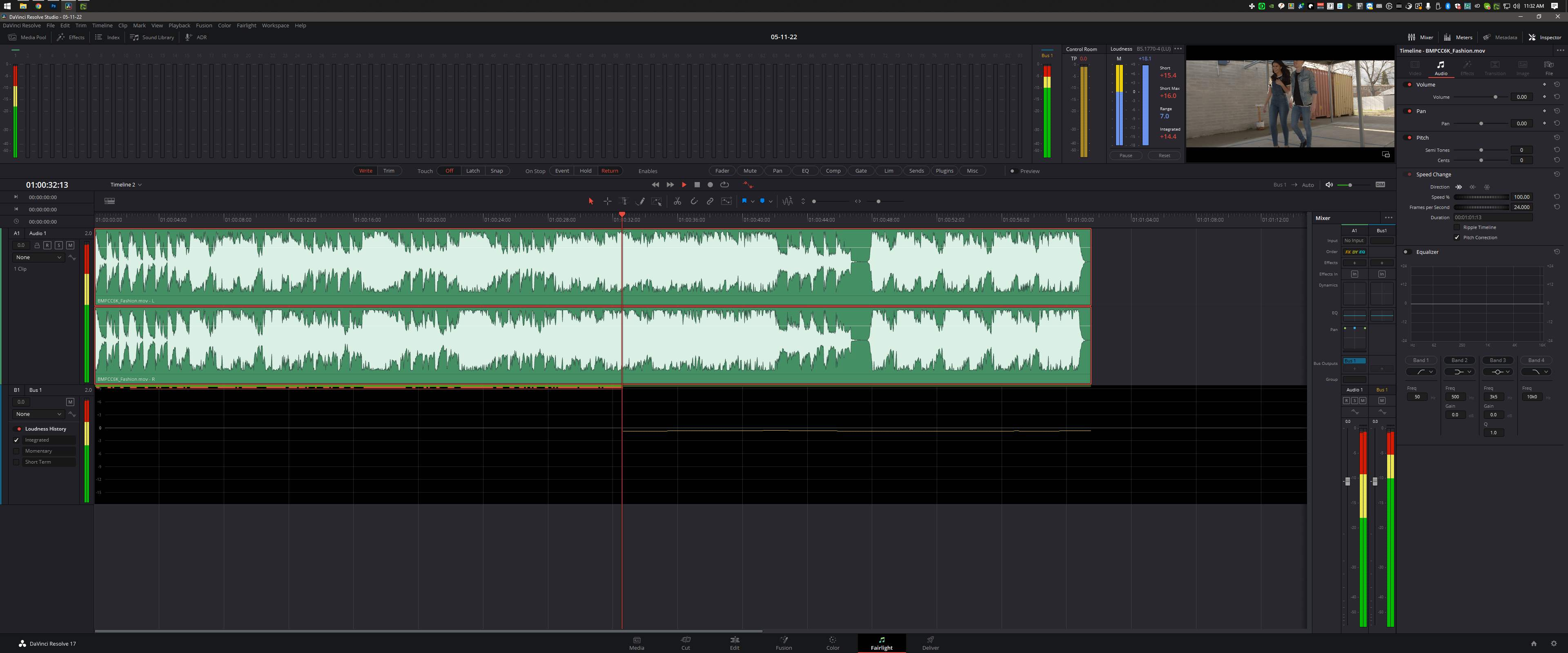
Task: Toggle the link selection chain icon
Action: [x=710, y=201]
